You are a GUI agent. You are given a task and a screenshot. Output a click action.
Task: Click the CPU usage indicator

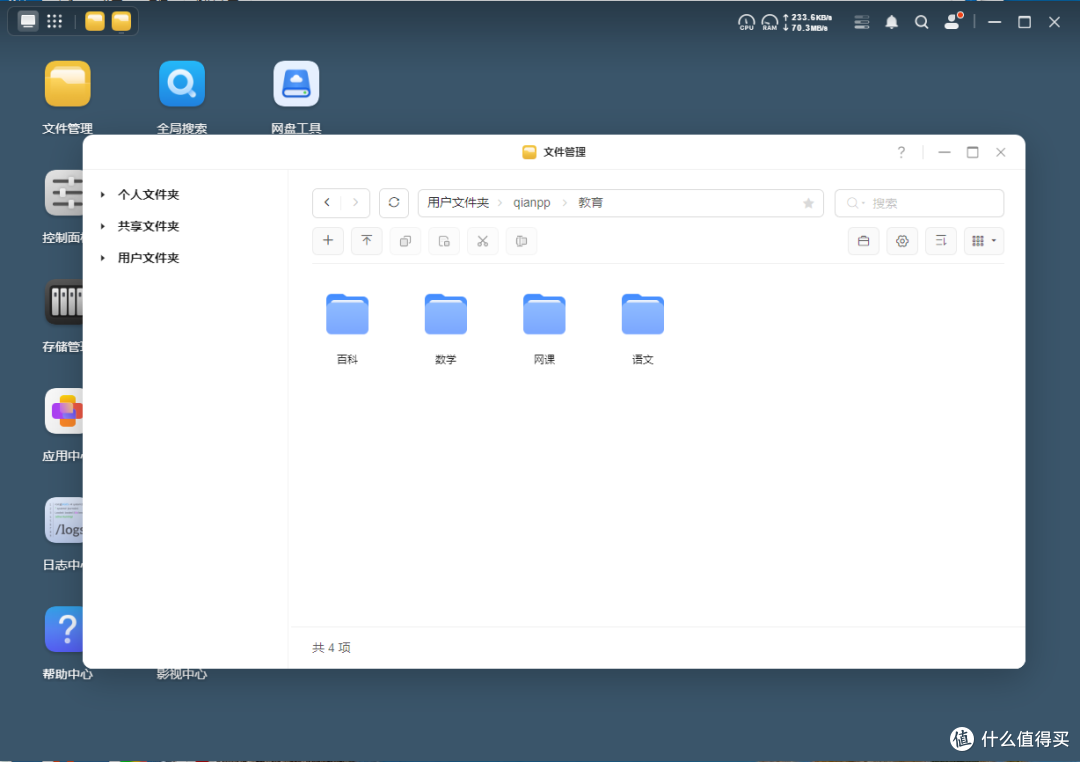pos(747,23)
